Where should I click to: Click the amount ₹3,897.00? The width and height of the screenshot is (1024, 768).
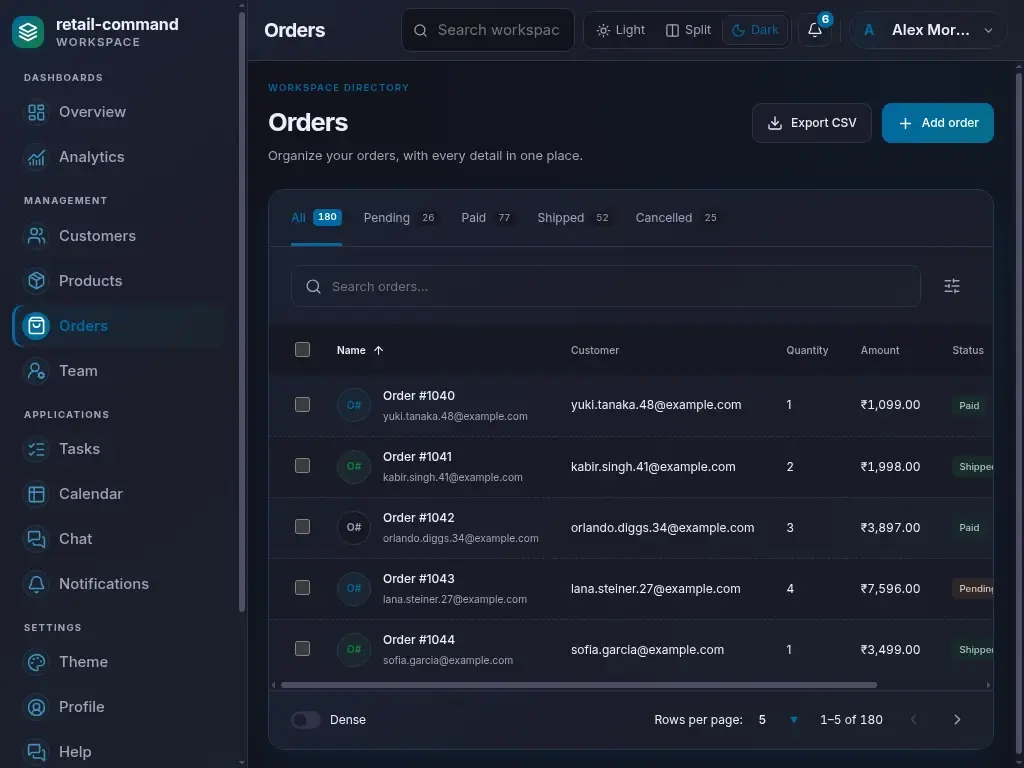coord(890,528)
